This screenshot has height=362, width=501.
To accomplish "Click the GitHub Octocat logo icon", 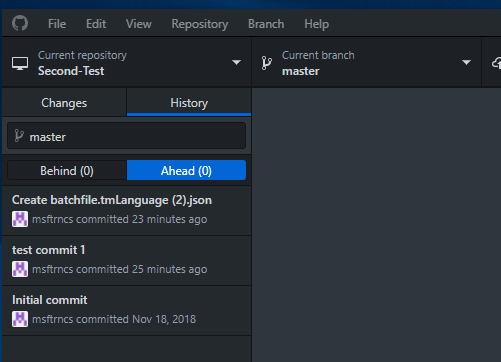I will (20, 24).
